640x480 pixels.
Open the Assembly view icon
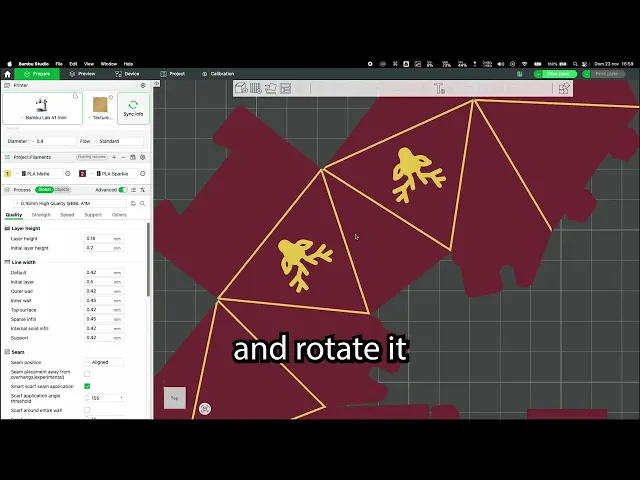point(564,88)
